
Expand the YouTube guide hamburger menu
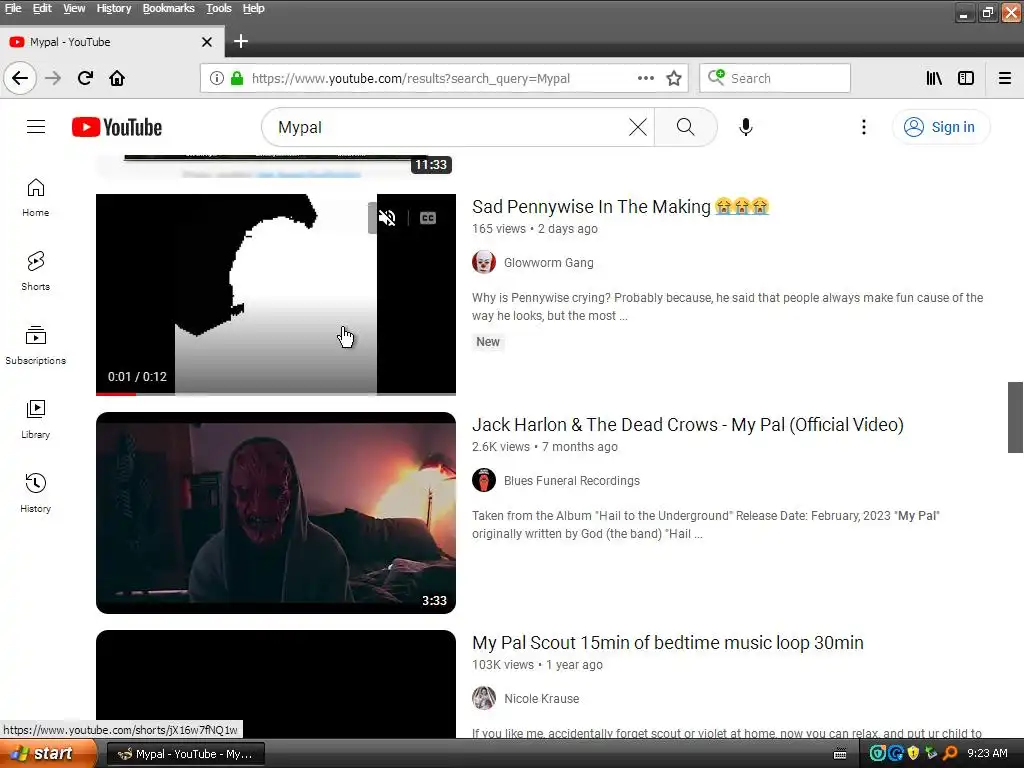point(36,127)
